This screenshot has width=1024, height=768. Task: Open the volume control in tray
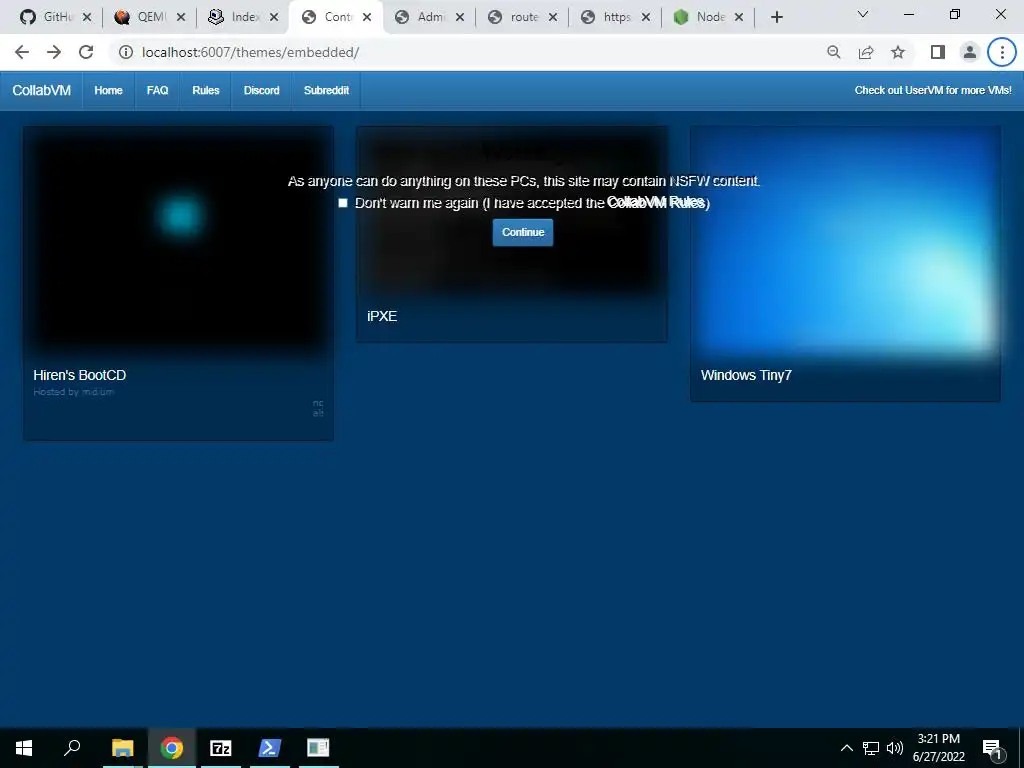pyautogui.click(x=895, y=748)
